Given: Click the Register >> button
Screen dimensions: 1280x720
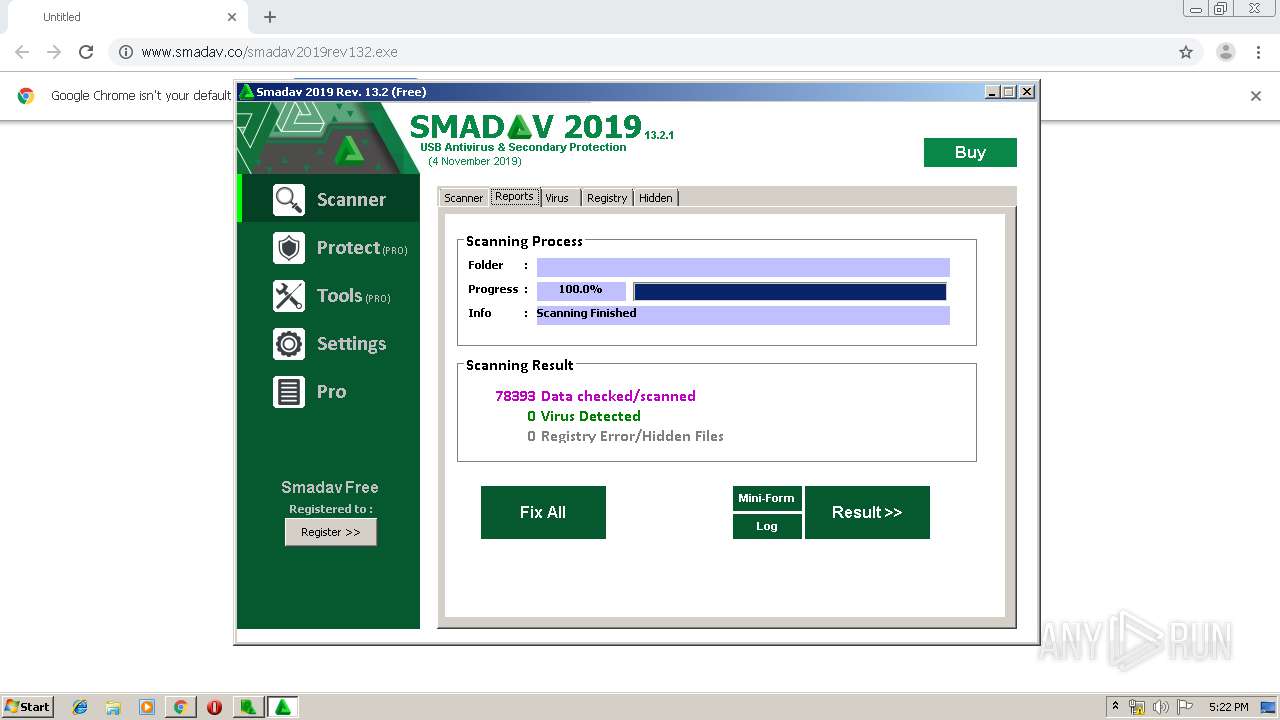Looking at the screenshot, I should pyautogui.click(x=331, y=532).
